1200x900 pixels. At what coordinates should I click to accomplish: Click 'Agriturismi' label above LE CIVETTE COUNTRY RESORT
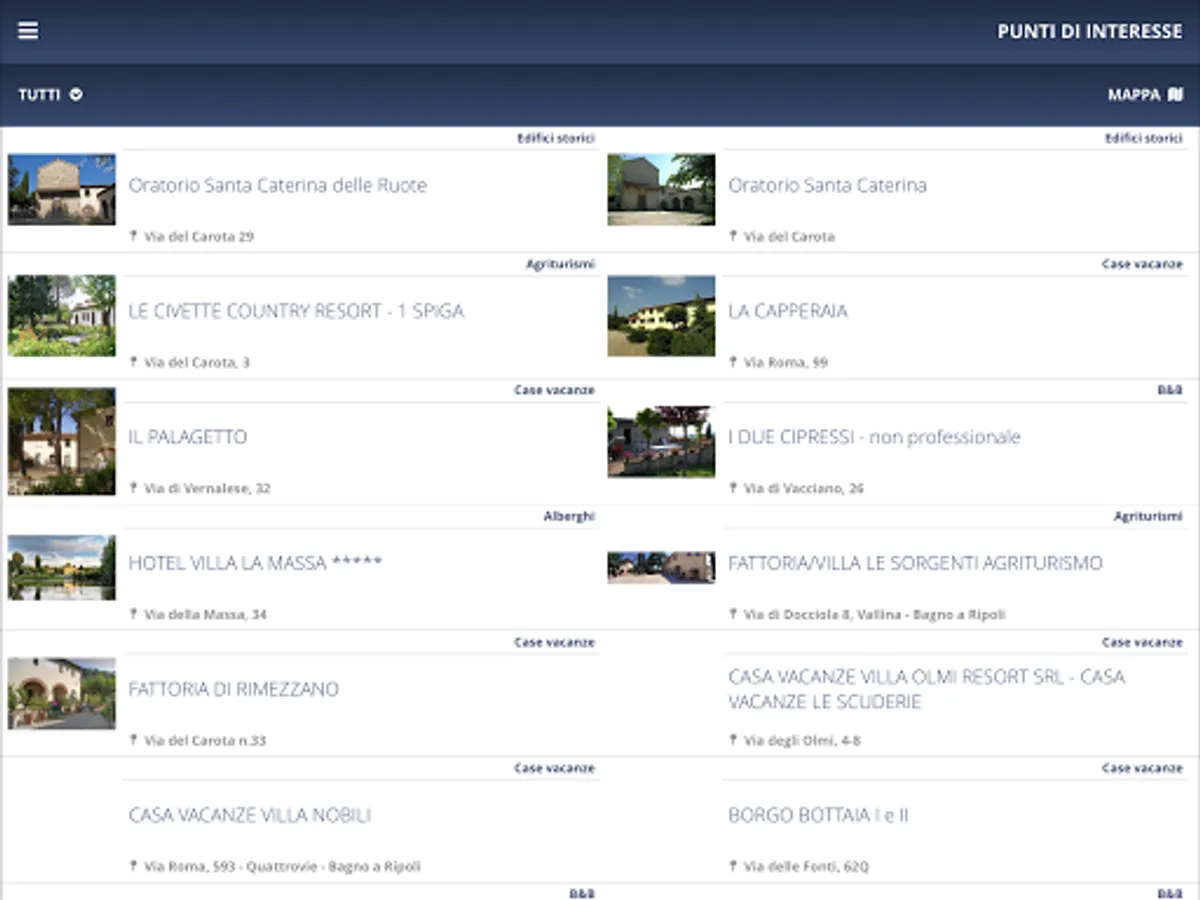(560, 264)
